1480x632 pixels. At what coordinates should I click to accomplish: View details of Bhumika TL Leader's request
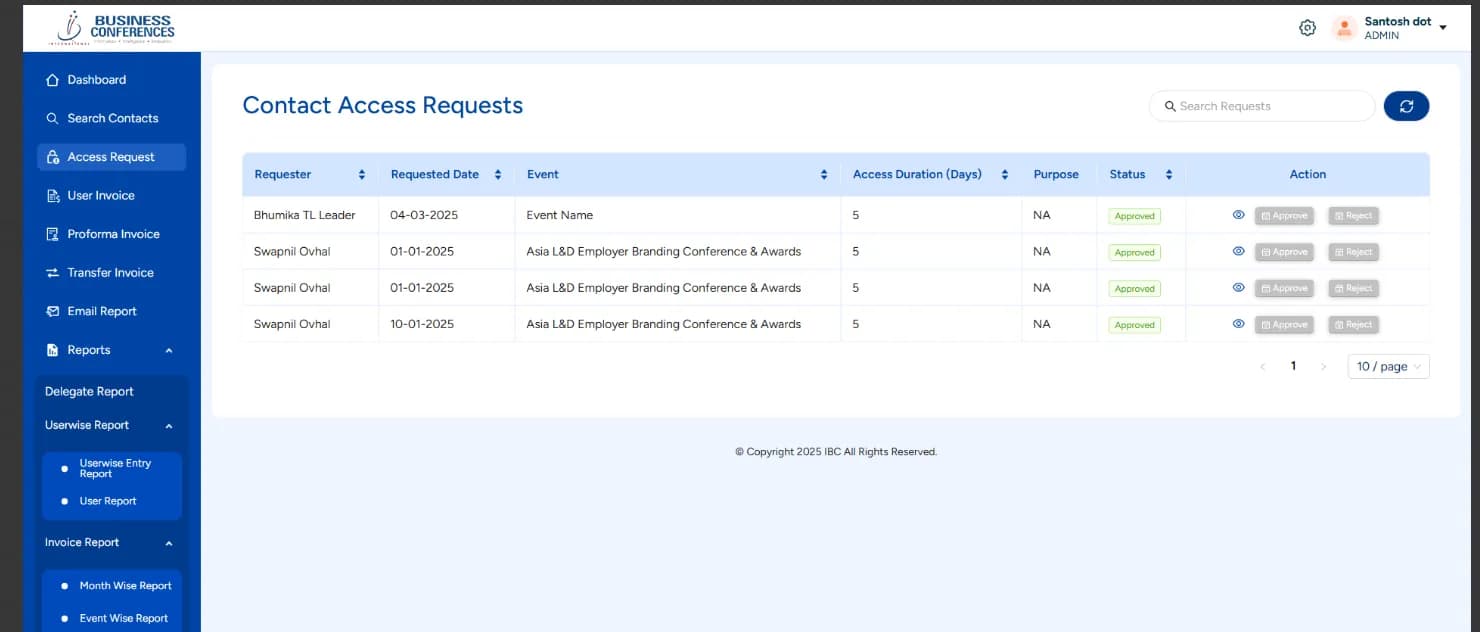1238,214
